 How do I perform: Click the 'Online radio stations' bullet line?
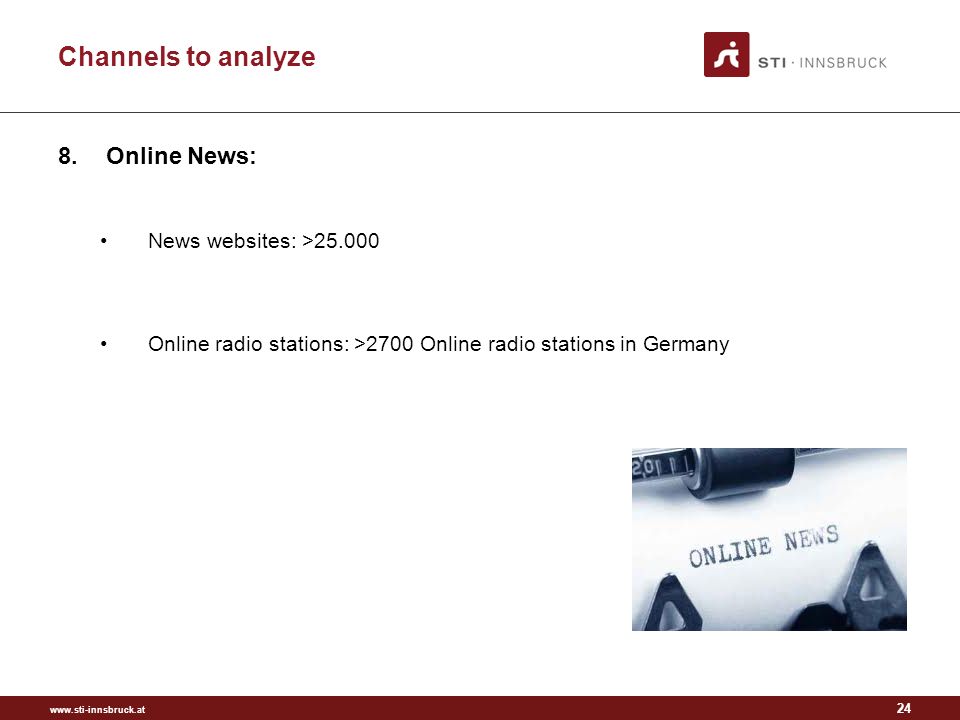[x=438, y=343]
